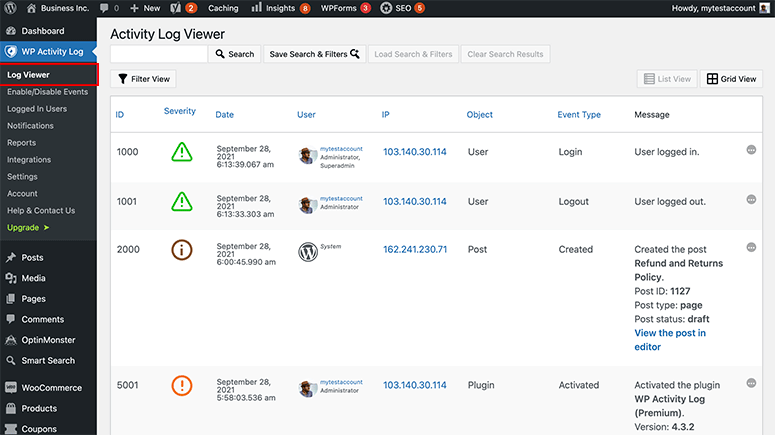This screenshot has width=775, height=435.
Task: Click the Save Search & Filters button
Action: tap(314, 54)
